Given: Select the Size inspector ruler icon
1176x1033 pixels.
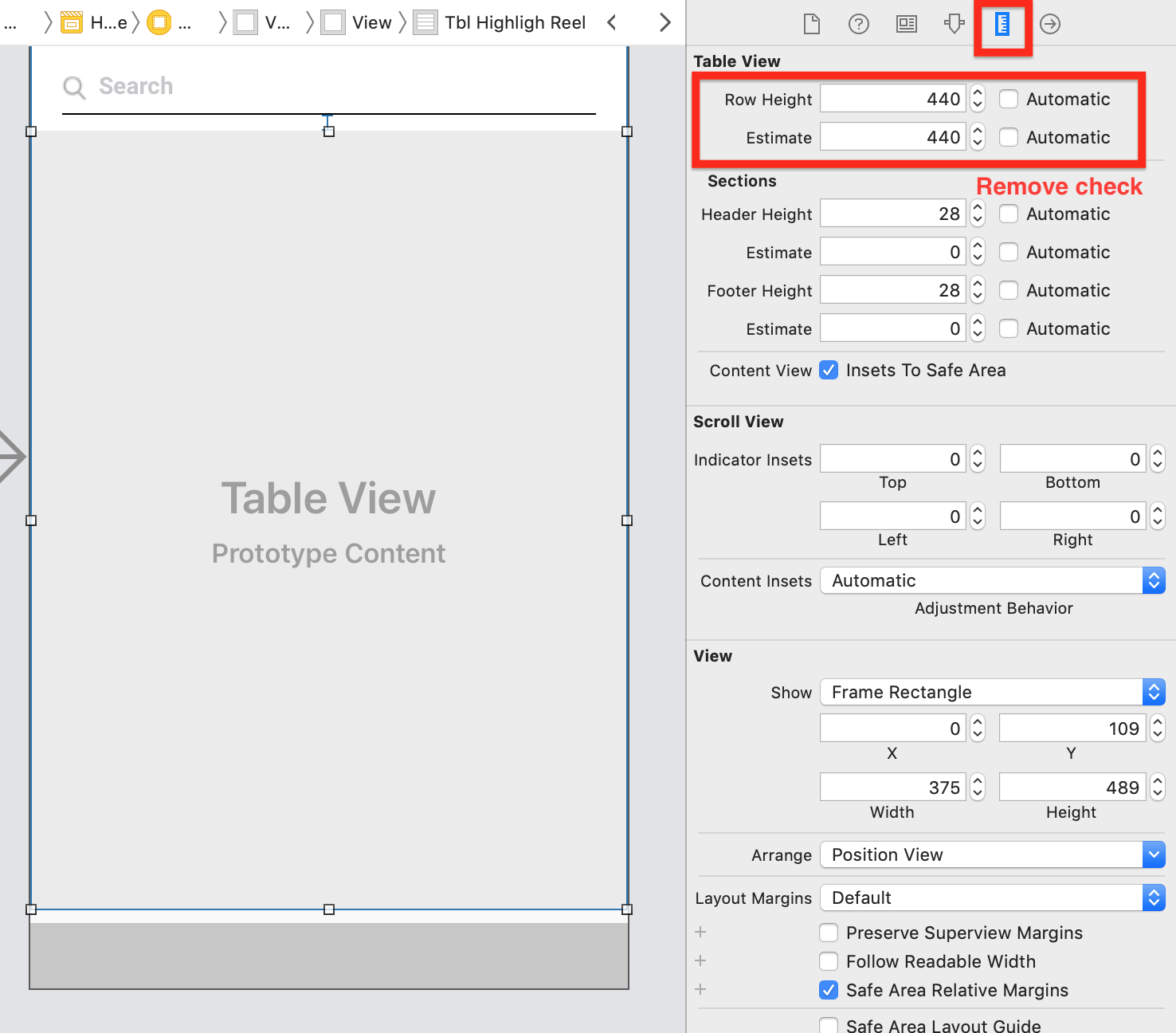Looking at the screenshot, I should [x=1002, y=24].
